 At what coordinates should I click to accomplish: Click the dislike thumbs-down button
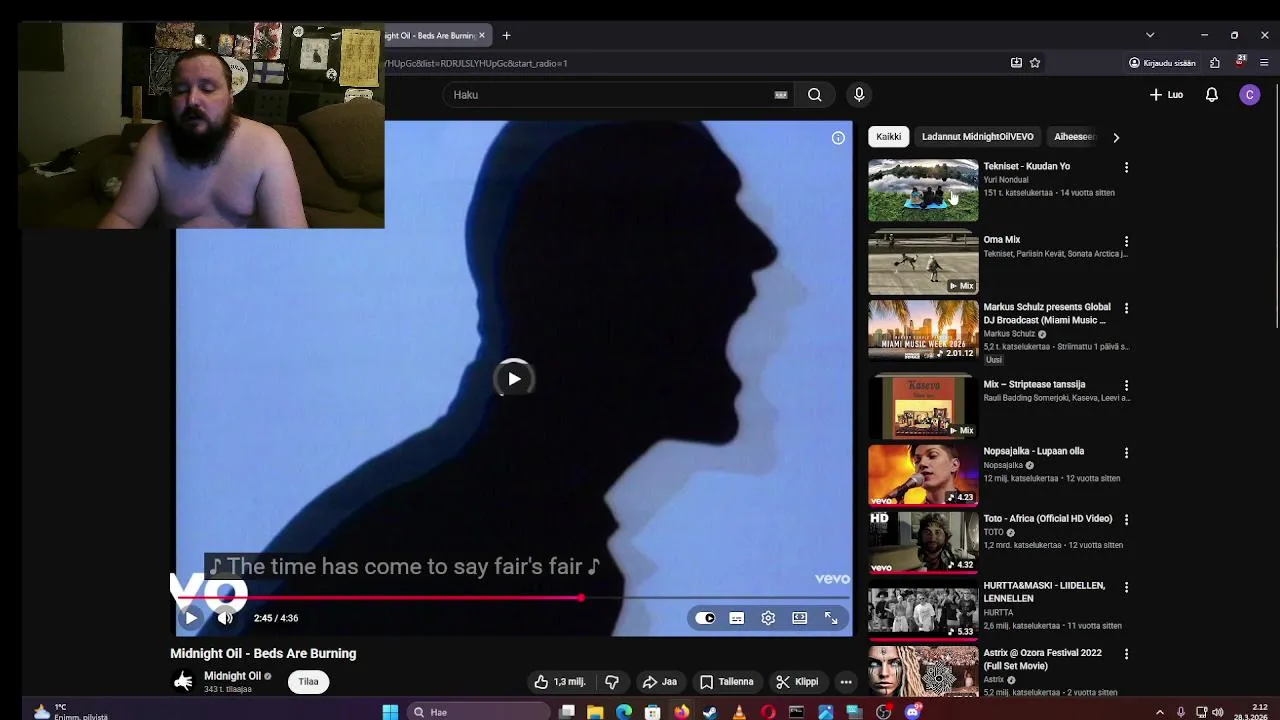point(612,682)
